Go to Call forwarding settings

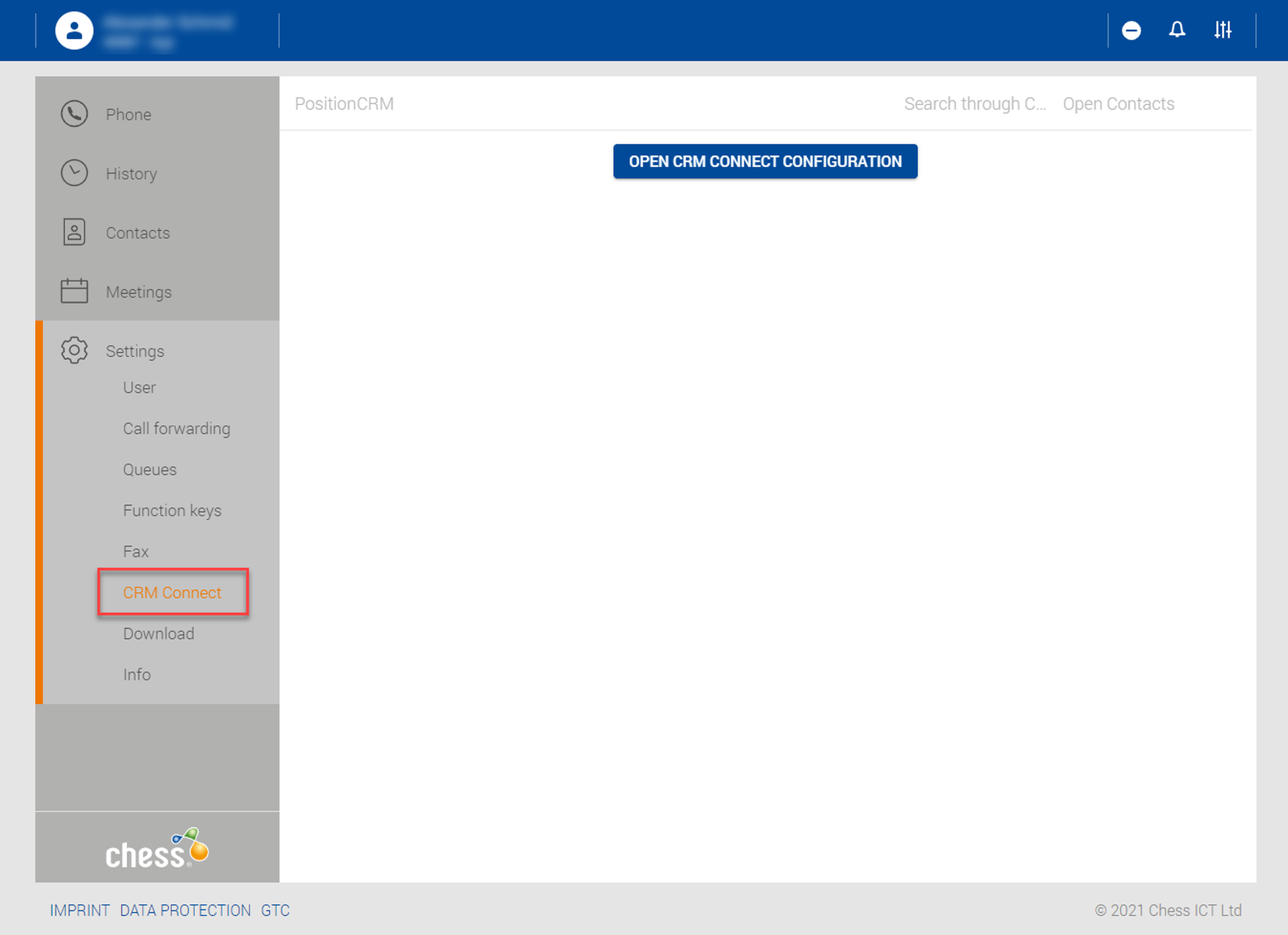pyautogui.click(x=176, y=429)
